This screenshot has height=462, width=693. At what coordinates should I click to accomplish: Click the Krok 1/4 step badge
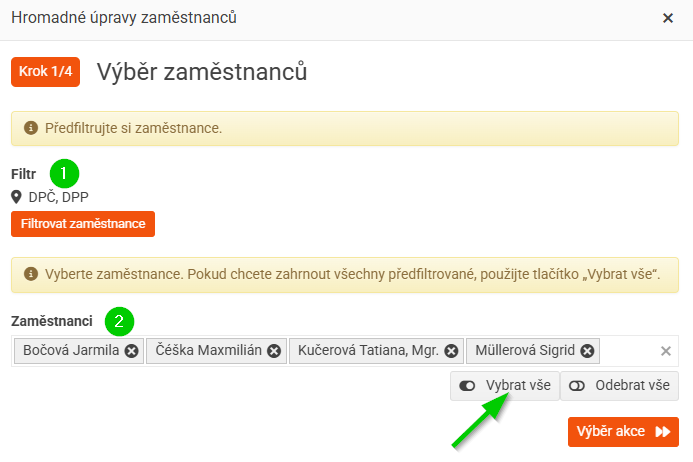pyautogui.click(x=46, y=72)
